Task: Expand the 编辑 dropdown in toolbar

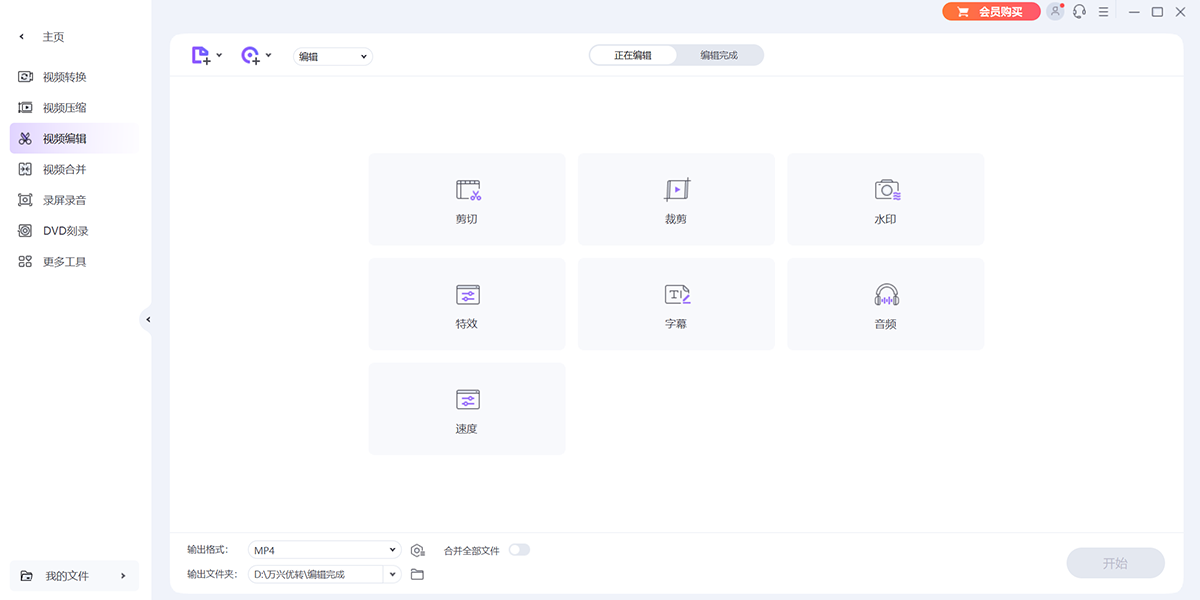Action: [x=333, y=57]
